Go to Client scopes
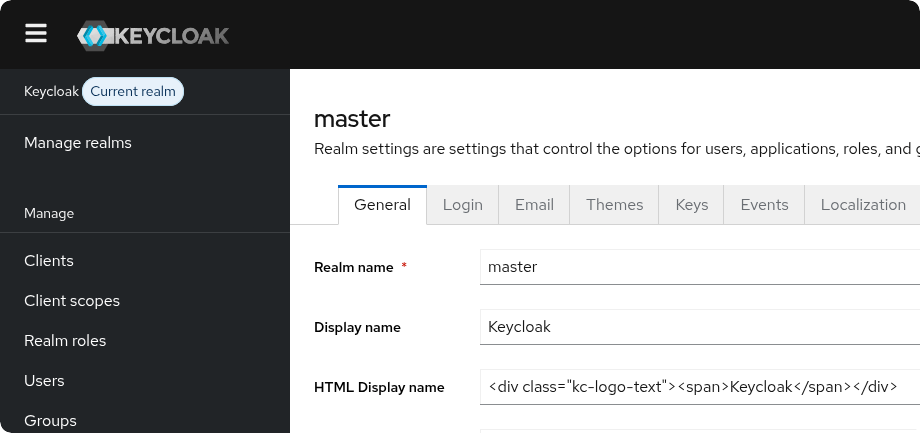The image size is (920, 433). (x=72, y=301)
